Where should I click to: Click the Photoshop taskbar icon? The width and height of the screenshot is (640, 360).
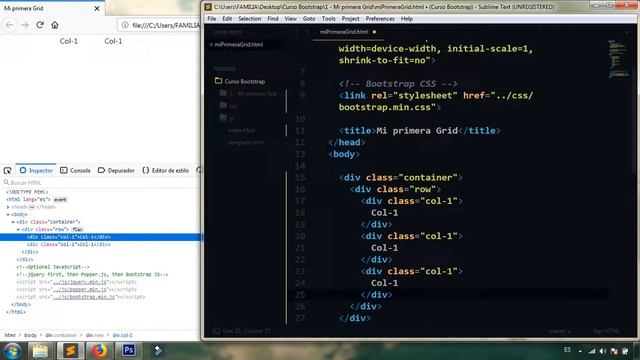click(129, 350)
